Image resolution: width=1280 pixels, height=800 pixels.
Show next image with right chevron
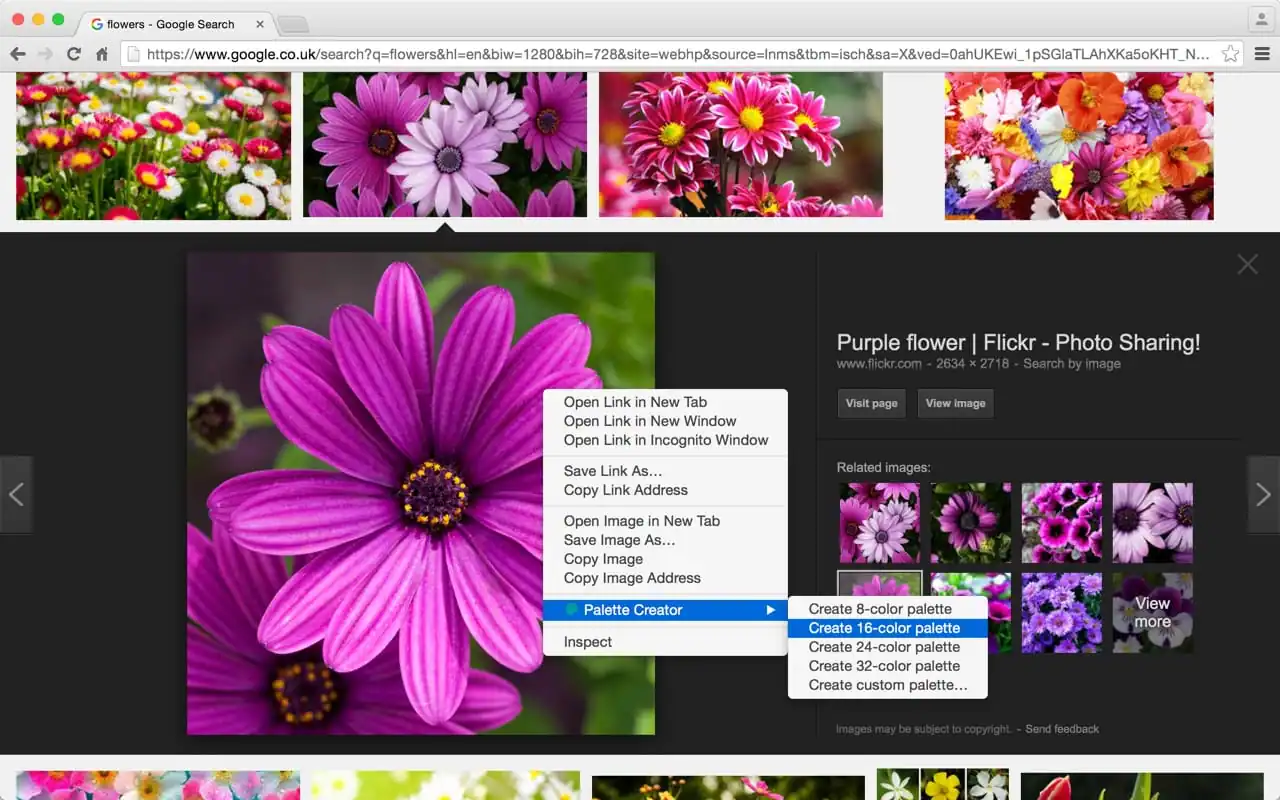1263,494
